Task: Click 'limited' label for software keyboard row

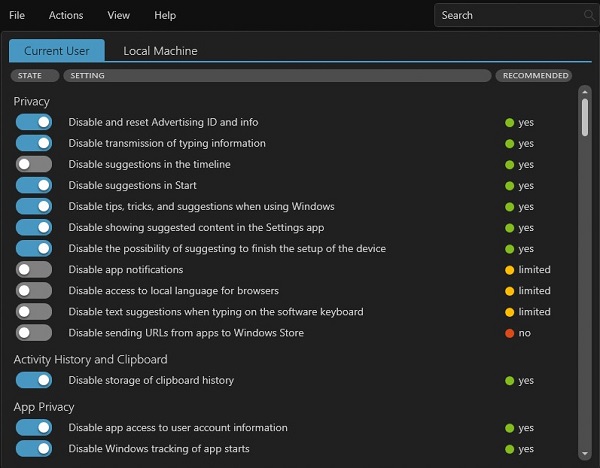Action: coord(534,311)
